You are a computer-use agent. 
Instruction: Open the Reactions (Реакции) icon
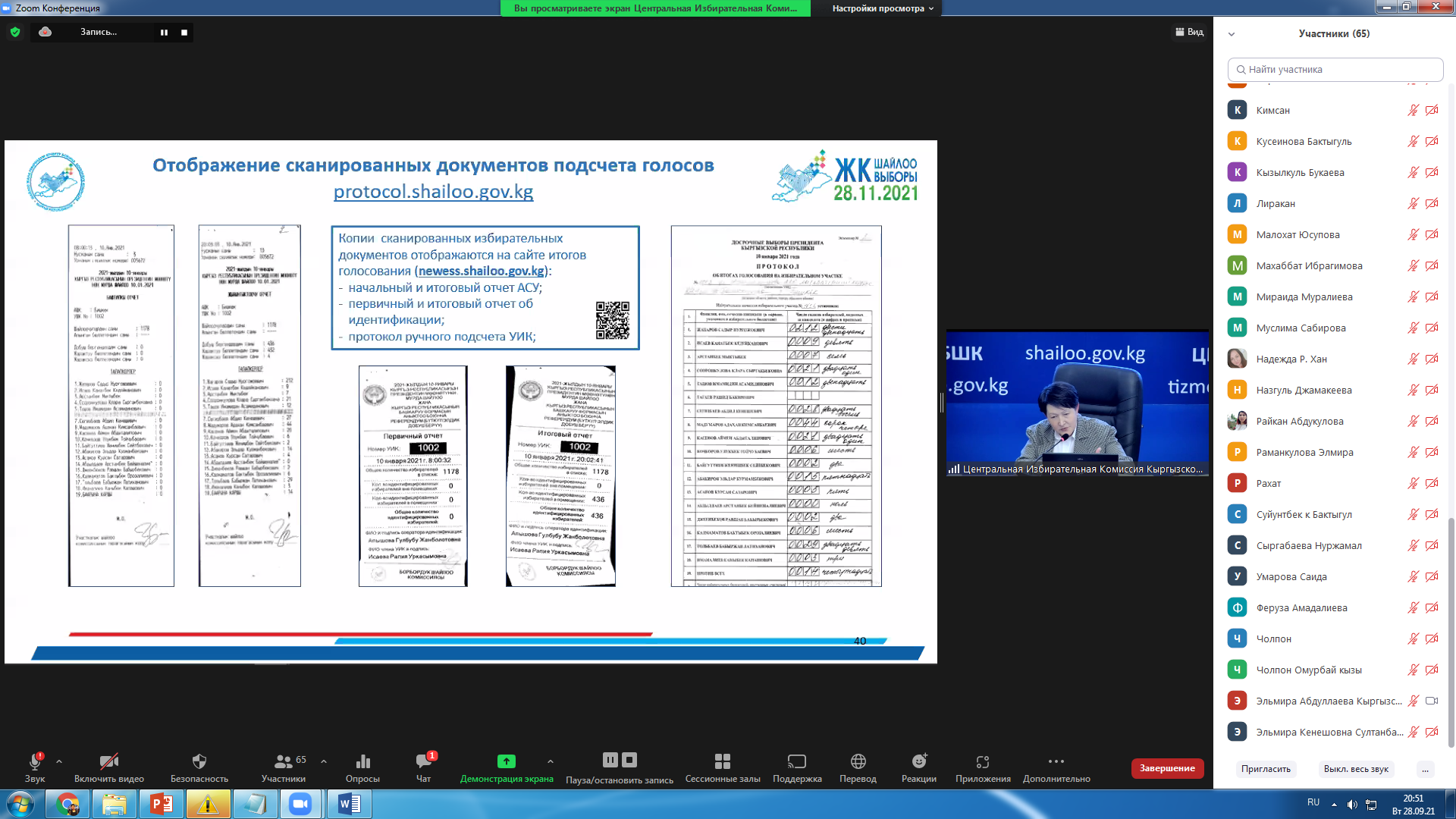[x=918, y=761]
